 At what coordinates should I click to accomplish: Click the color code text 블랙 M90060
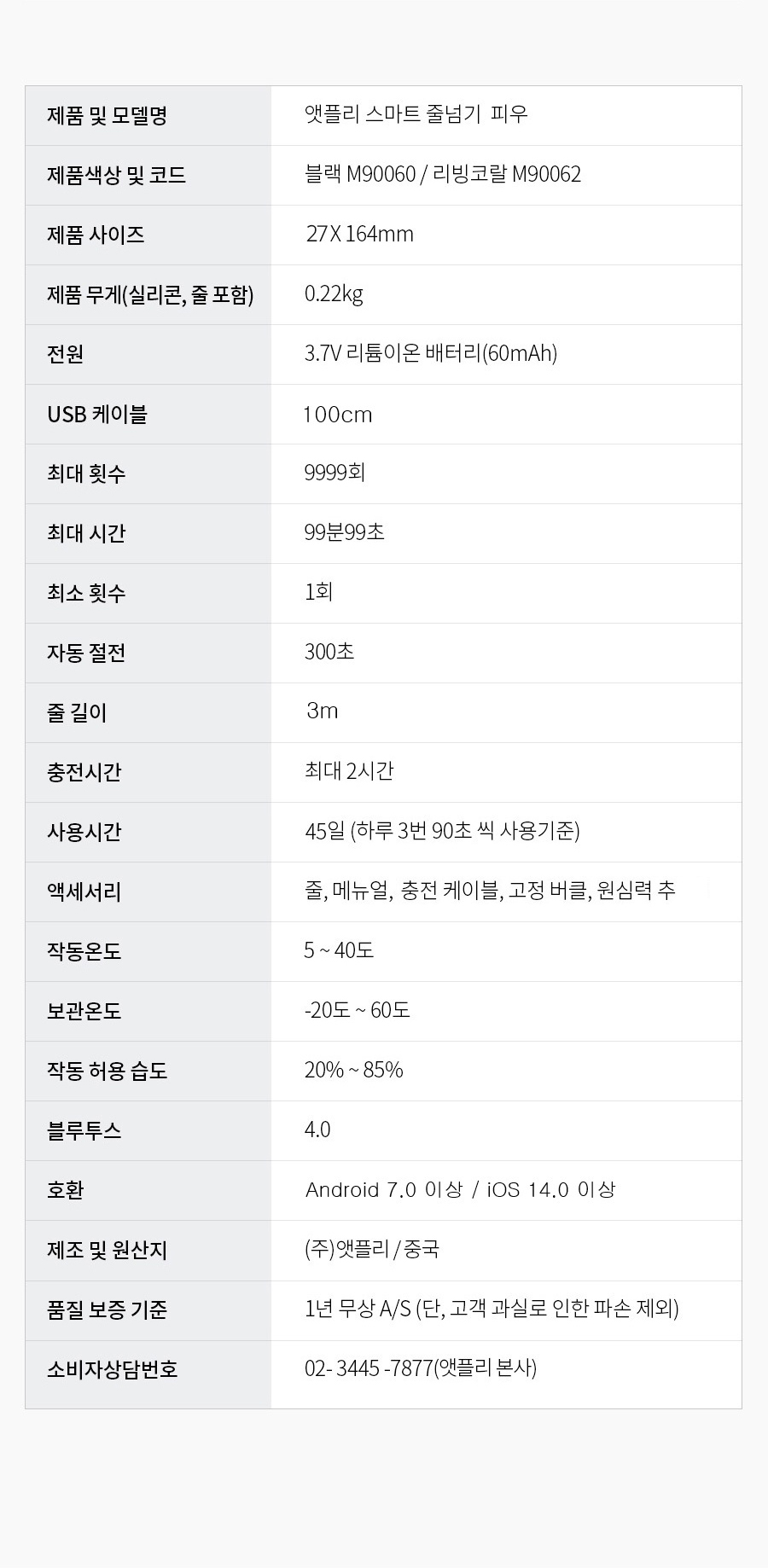pyautogui.click(x=360, y=175)
